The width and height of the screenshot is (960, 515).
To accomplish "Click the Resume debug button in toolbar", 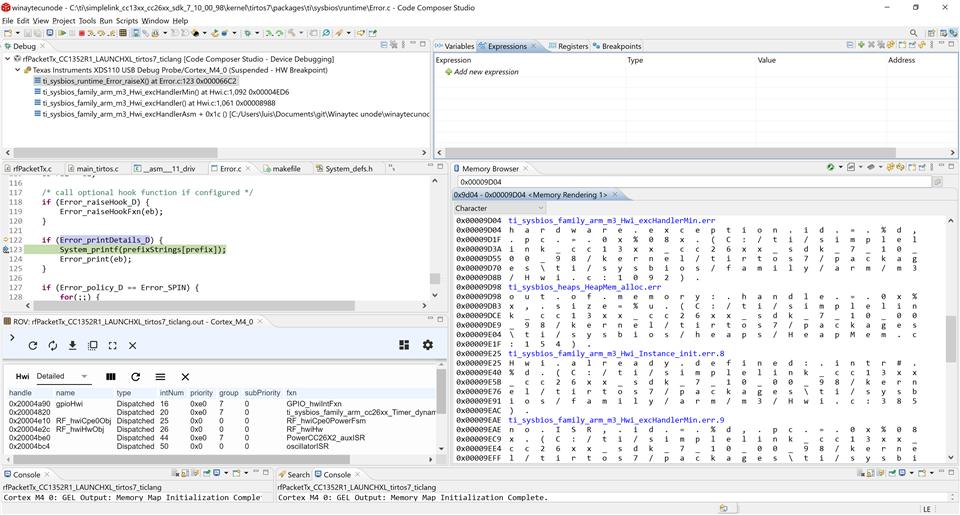I will 62,33.
